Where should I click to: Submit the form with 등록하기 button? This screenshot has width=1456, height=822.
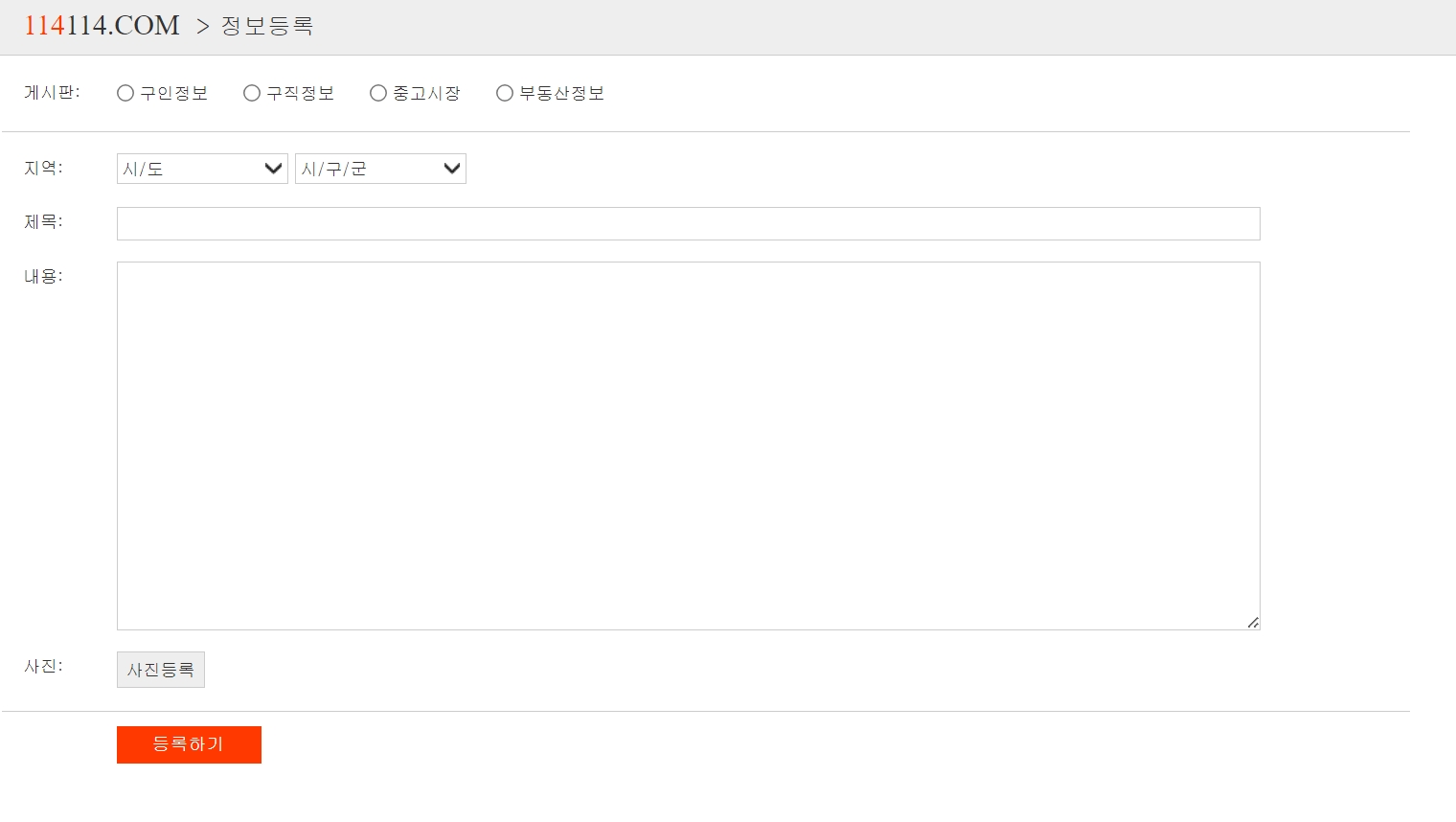coord(189,744)
